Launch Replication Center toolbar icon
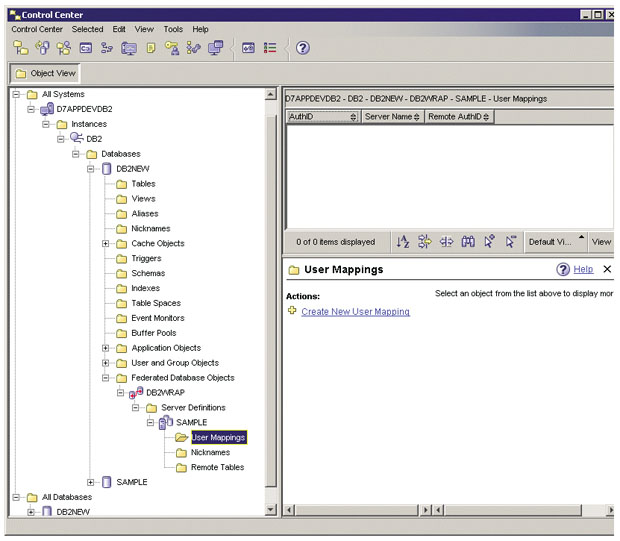 pos(42,48)
